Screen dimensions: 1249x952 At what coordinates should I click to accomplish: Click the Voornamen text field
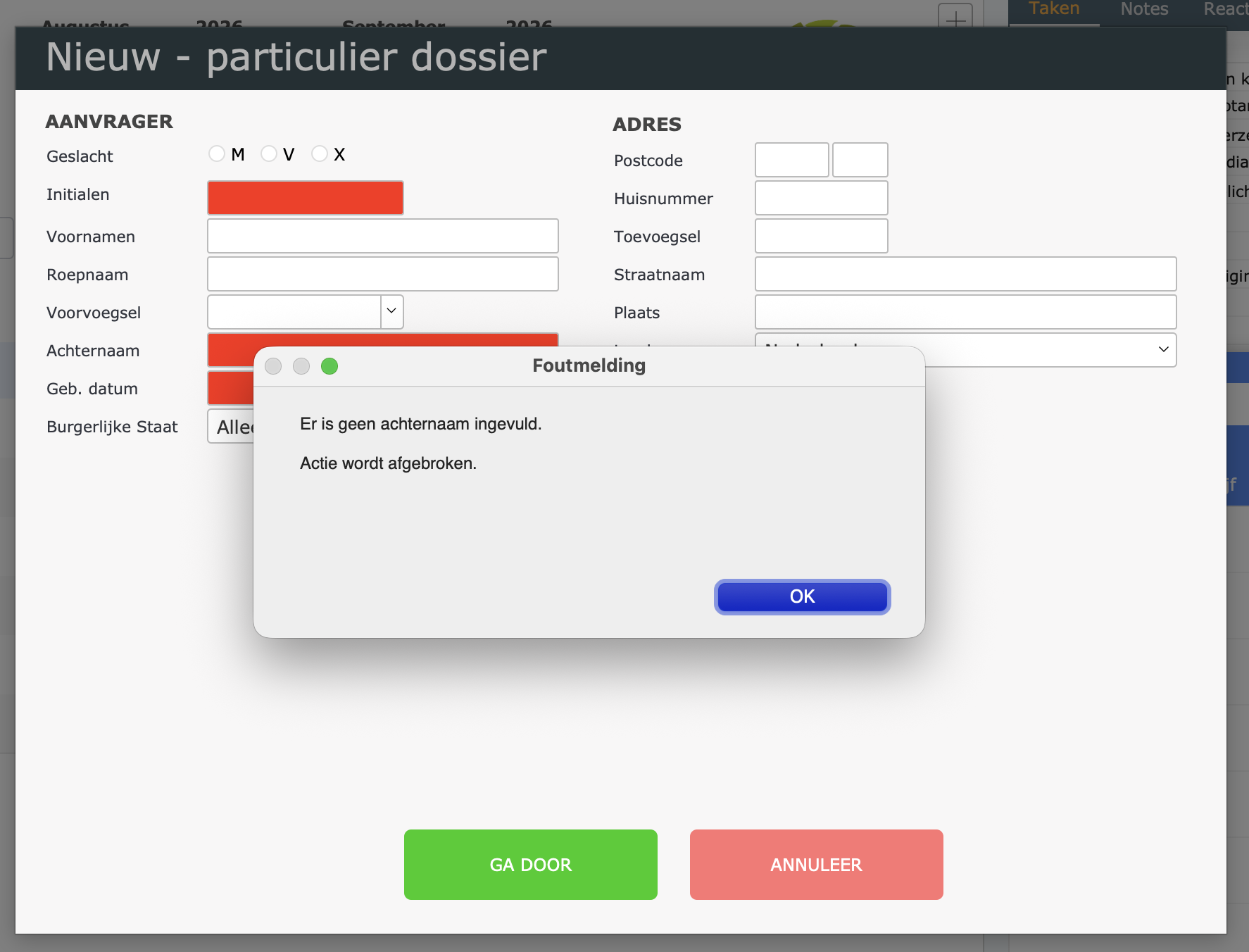[x=383, y=236]
